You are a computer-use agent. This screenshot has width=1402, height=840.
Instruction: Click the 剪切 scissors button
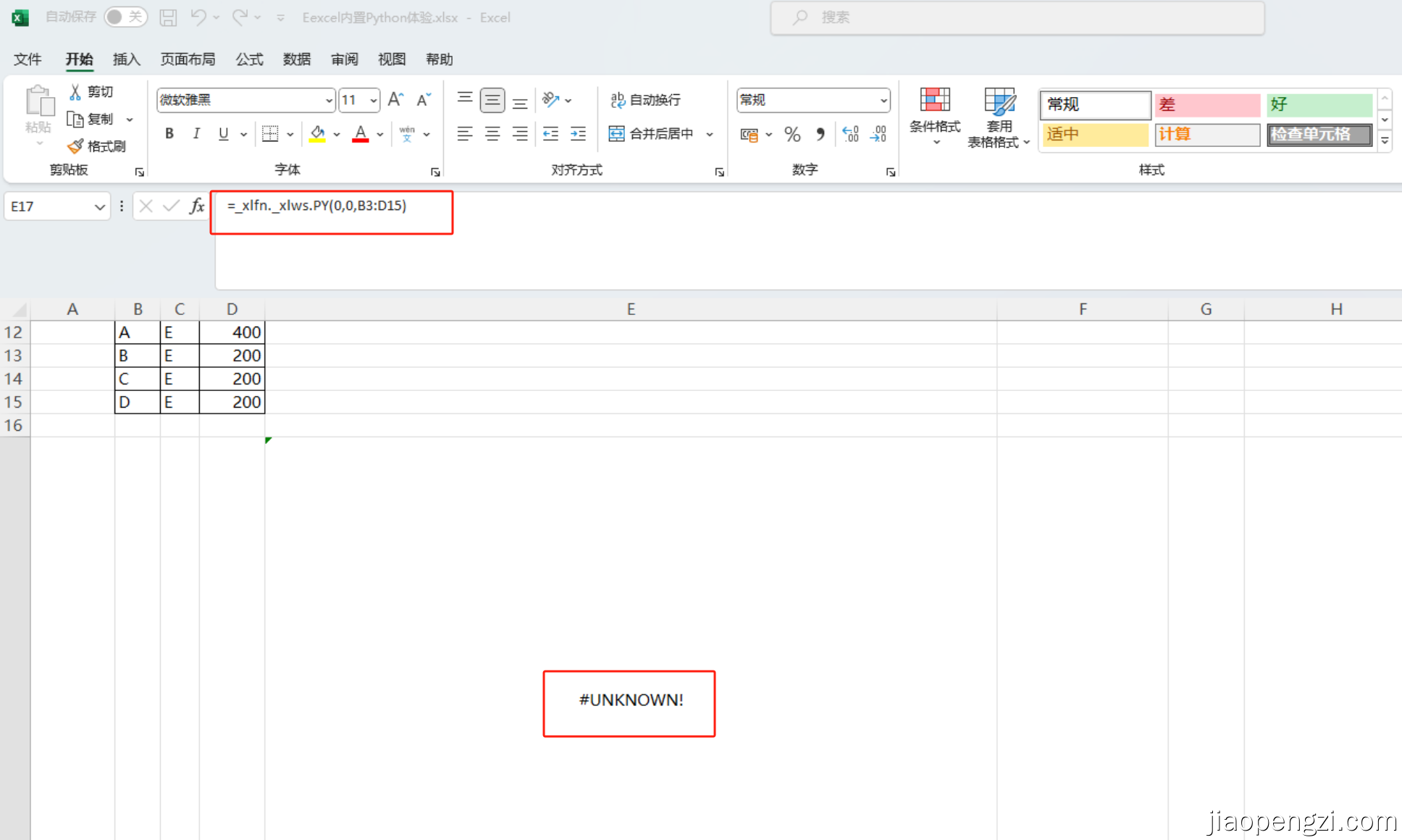coord(91,92)
